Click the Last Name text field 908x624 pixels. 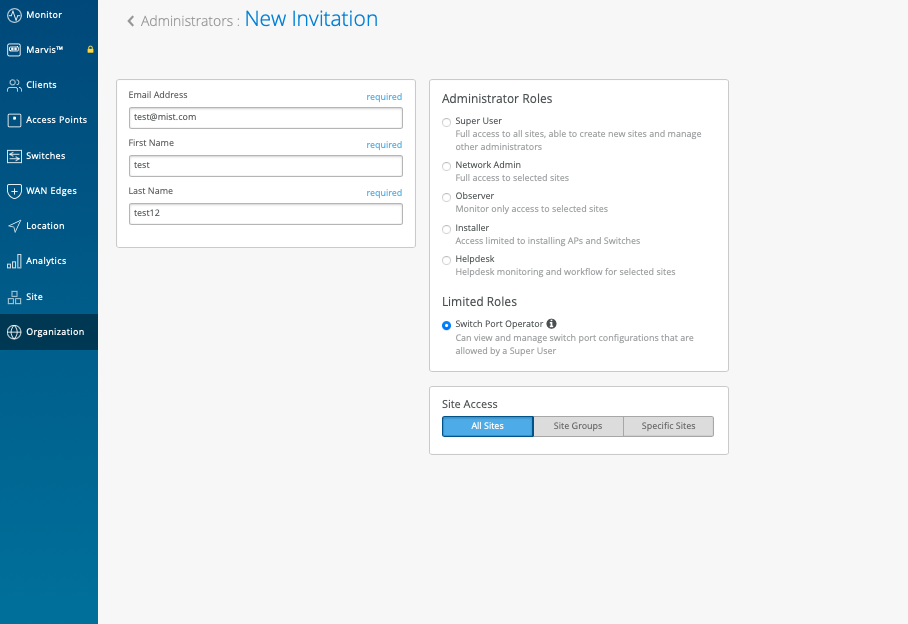click(265, 214)
